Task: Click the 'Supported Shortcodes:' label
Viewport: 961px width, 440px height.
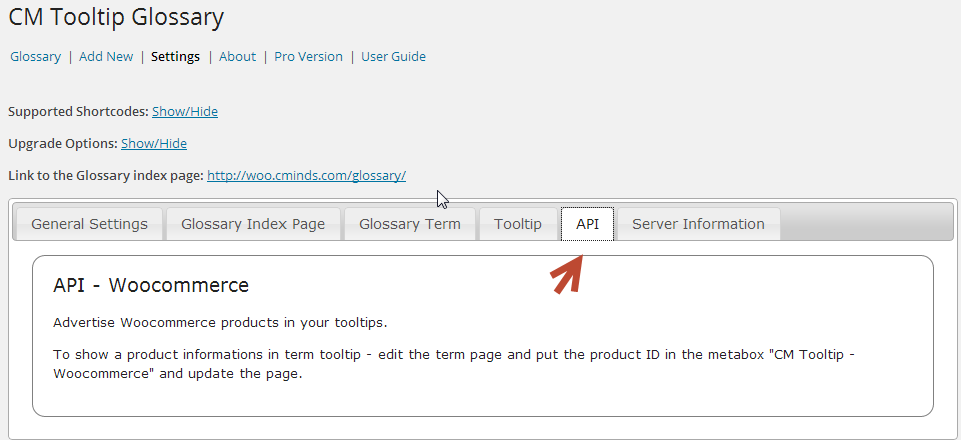Action: (x=78, y=112)
